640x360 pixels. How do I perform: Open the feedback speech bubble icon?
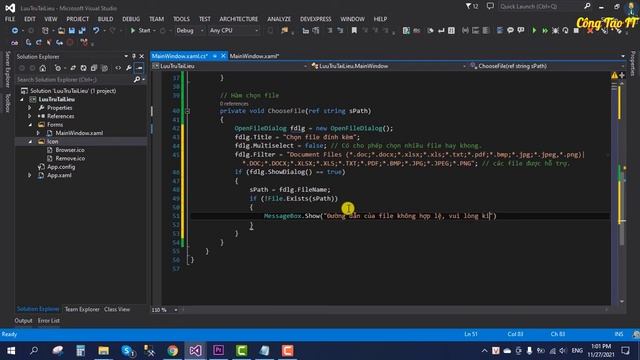tap(490, 6)
